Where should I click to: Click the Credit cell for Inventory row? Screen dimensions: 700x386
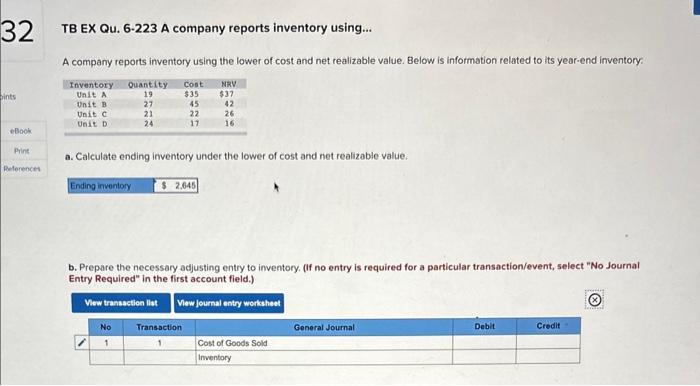(x=548, y=357)
